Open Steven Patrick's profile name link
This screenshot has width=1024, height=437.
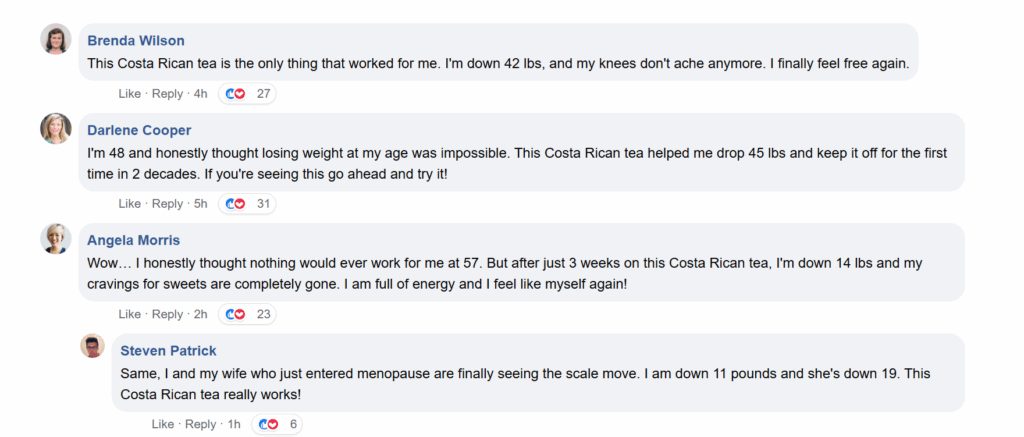point(168,350)
